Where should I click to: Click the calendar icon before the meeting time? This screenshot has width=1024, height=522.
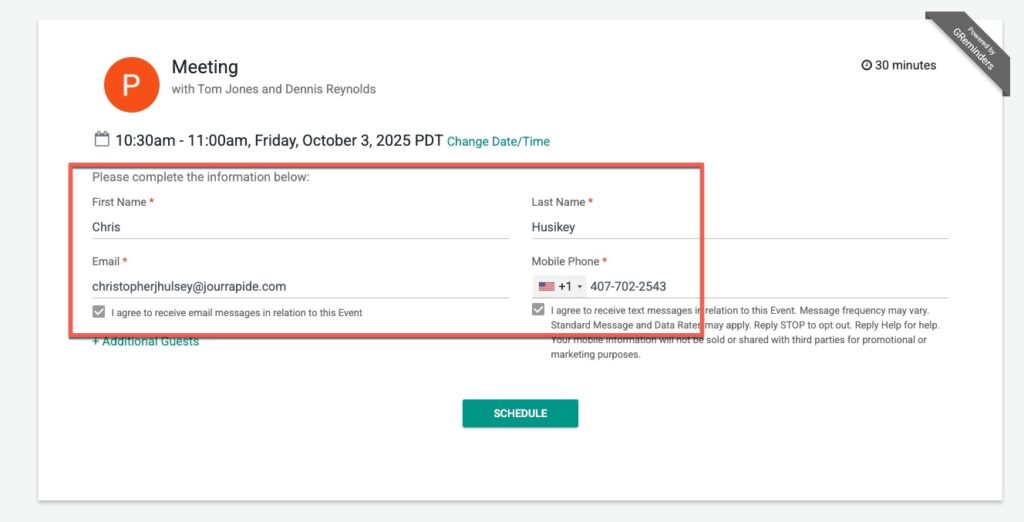(101, 139)
